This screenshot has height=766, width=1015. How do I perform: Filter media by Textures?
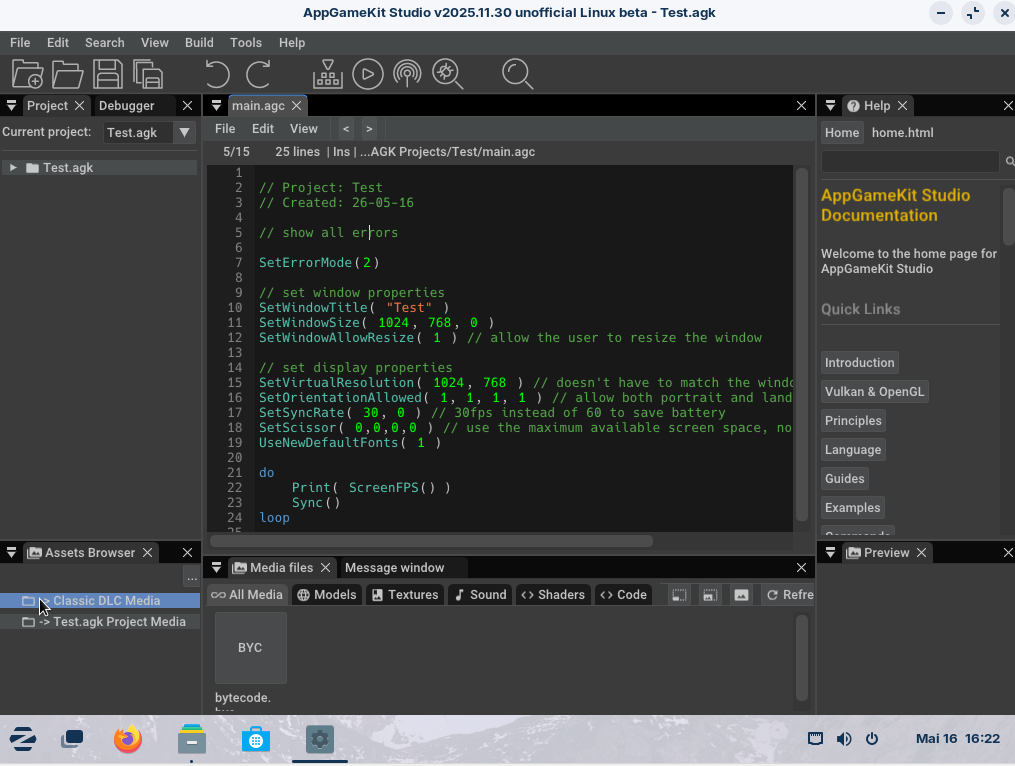click(x=405, y=595)
